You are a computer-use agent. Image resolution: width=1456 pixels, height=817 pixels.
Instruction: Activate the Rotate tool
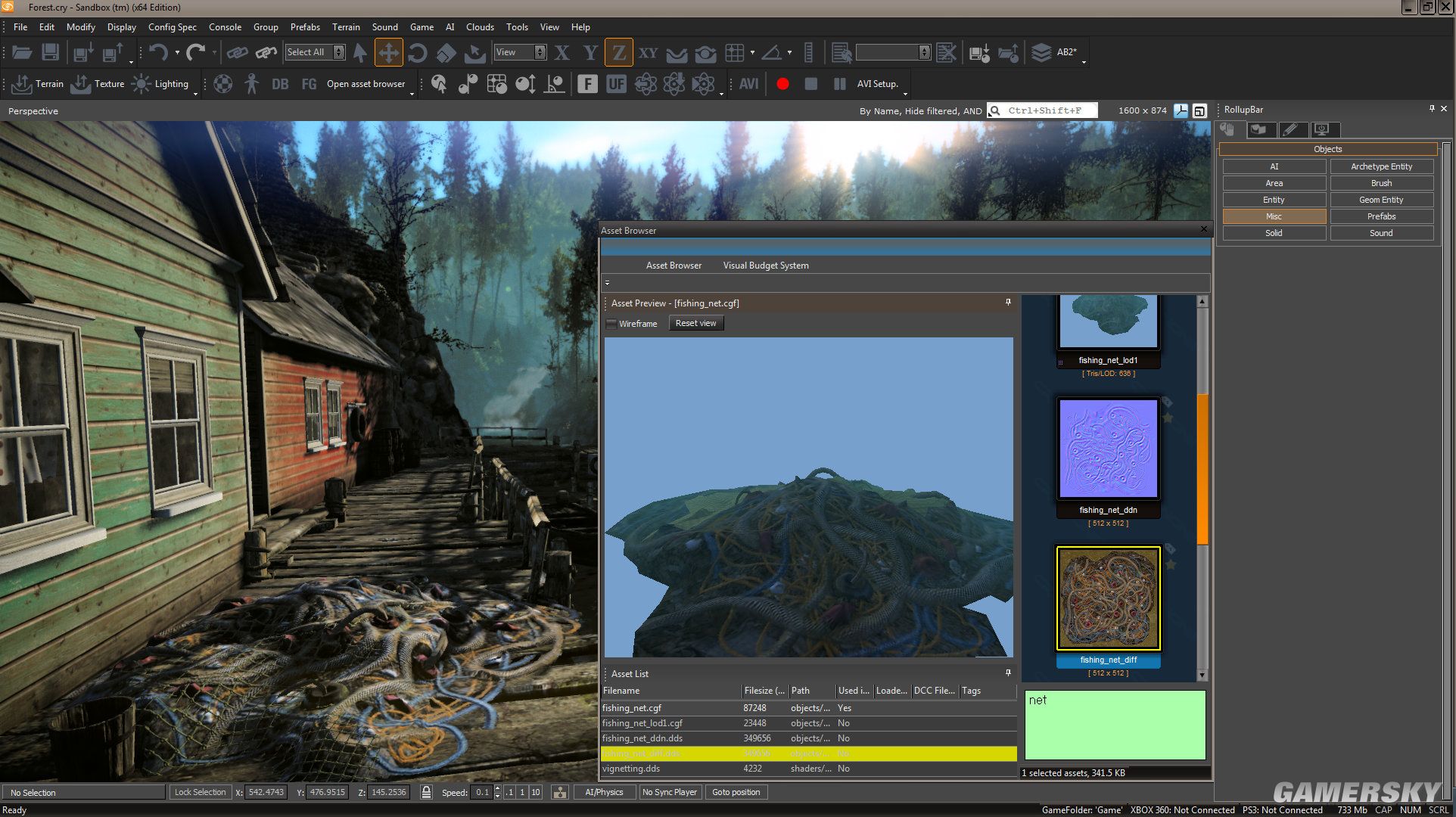pyautogui.click(x=417, y=52)
